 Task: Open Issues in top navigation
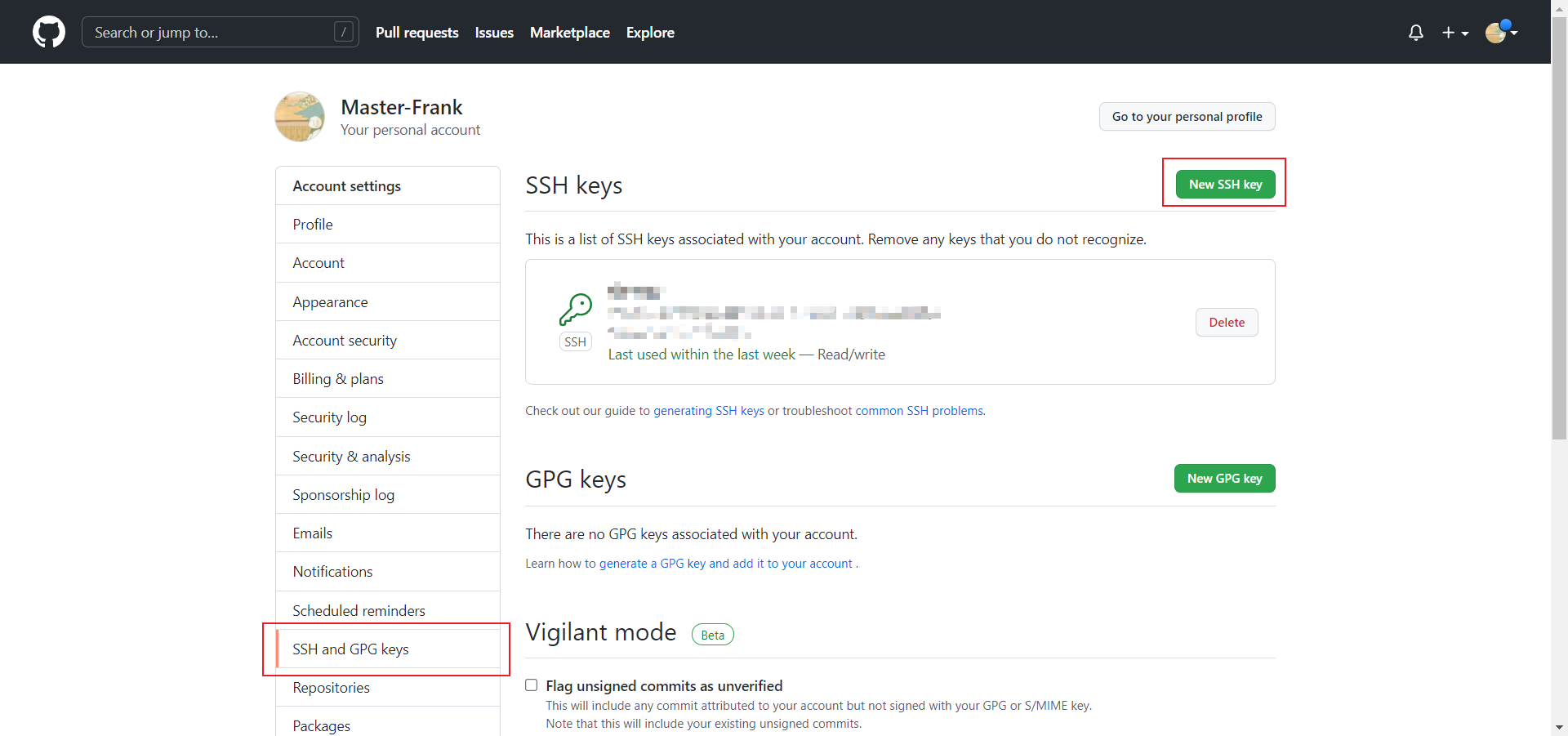[x=494, y=33]
